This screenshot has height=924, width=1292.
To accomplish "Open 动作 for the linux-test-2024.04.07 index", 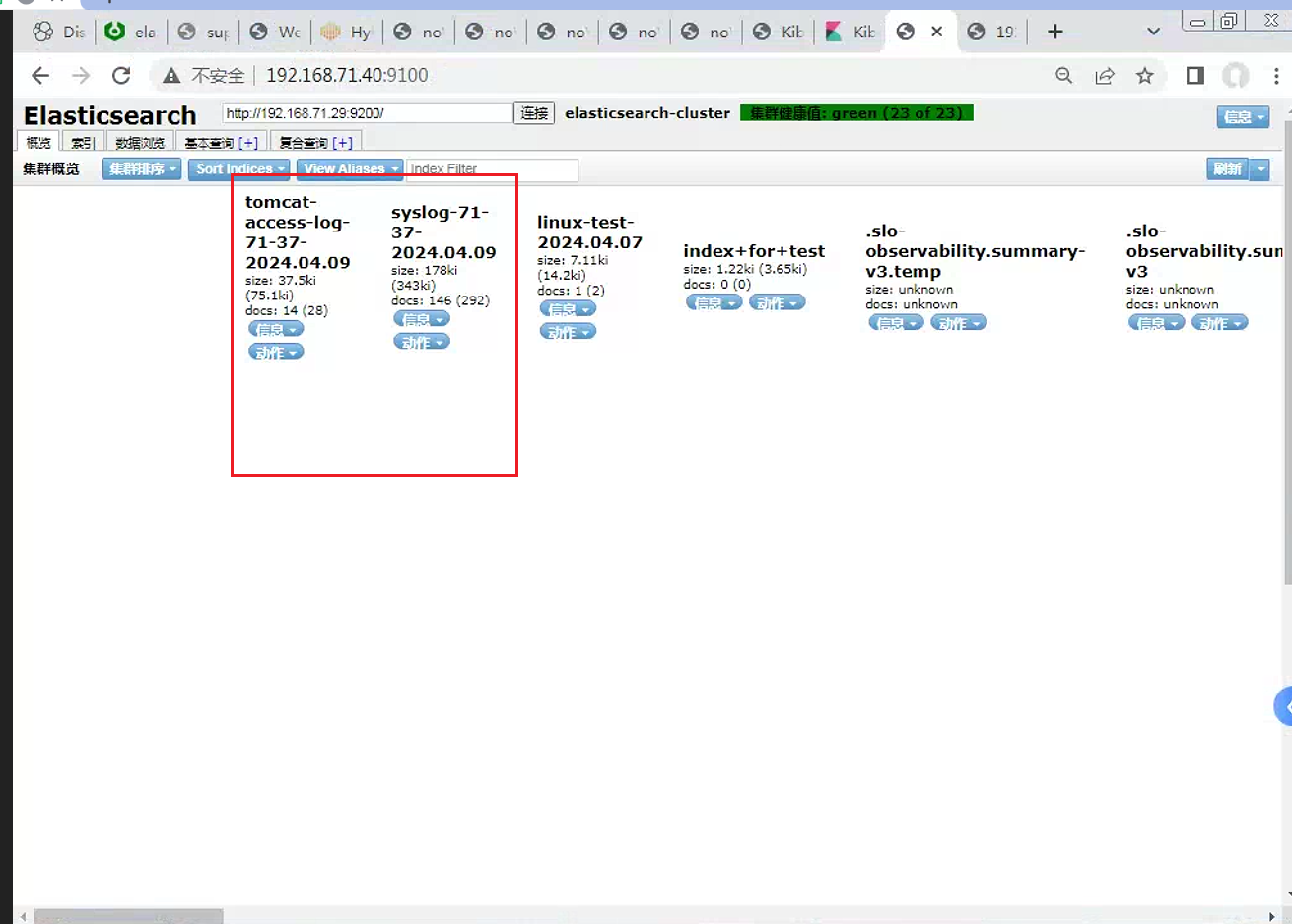I will tap(568, 332).
